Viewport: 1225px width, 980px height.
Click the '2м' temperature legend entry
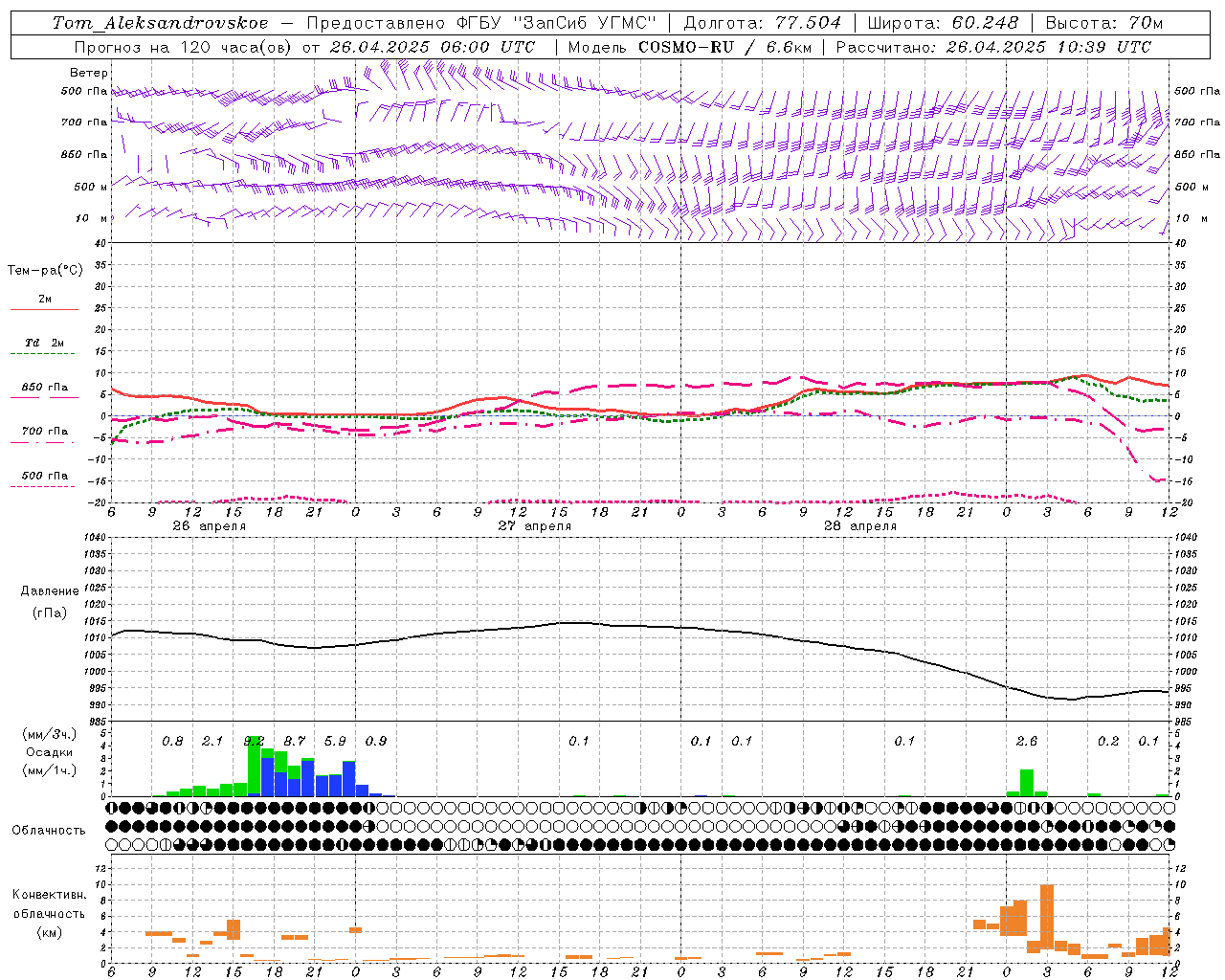[x=45, y=300]
